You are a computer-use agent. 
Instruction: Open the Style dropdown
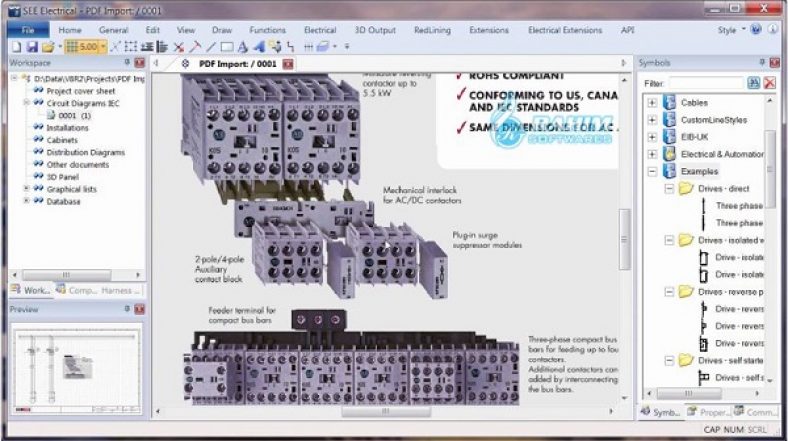click(x=731, y=30)
